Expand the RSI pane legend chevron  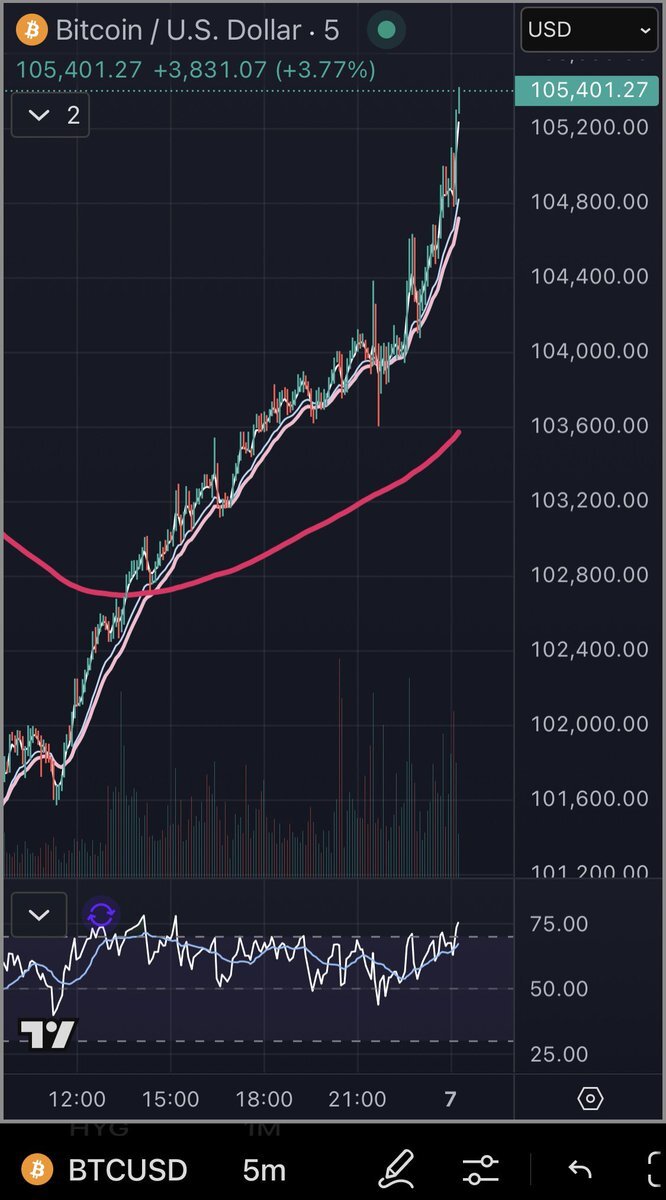click(x=39, y=914)
